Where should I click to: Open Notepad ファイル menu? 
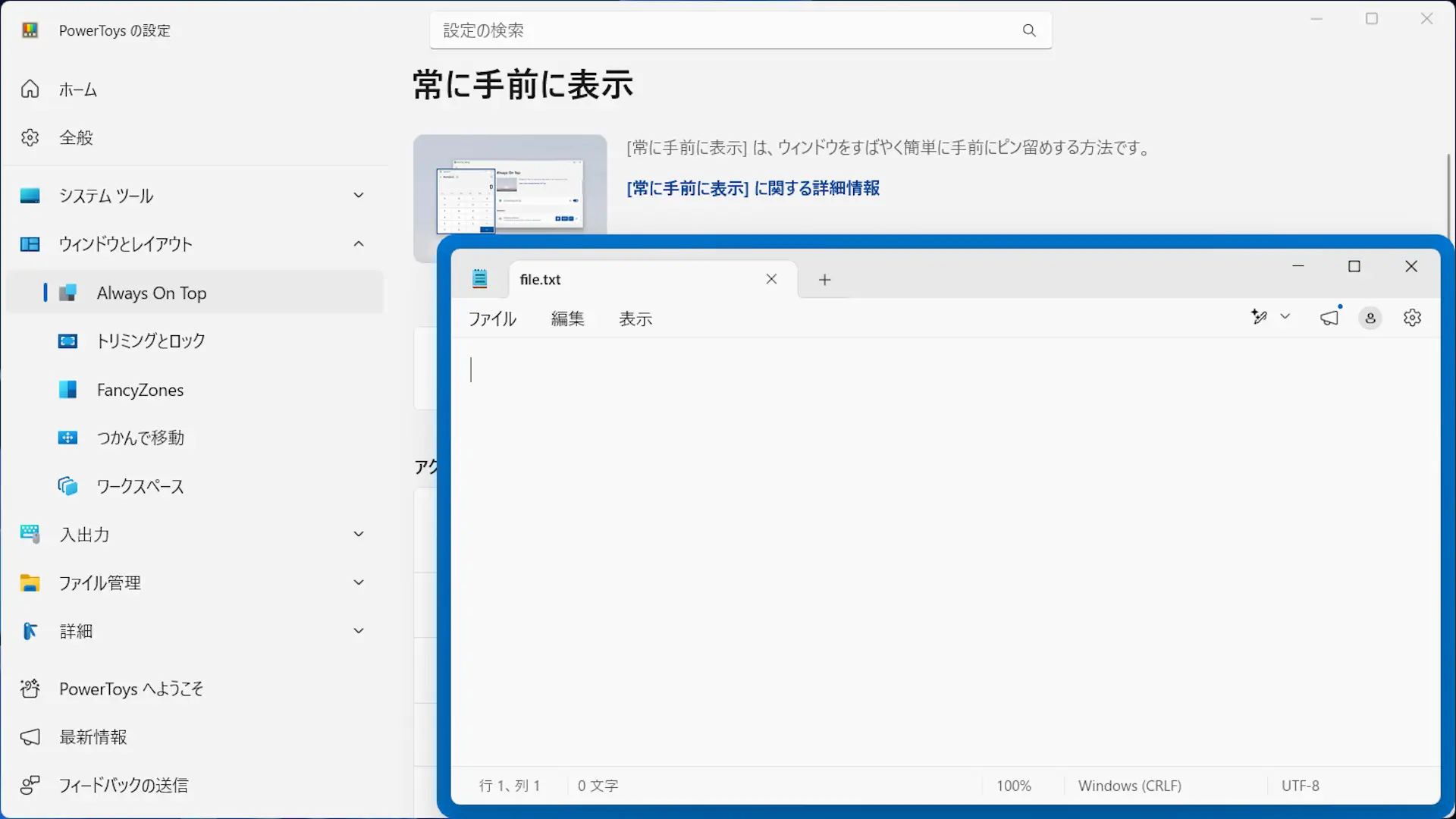[x=492, y=319]
